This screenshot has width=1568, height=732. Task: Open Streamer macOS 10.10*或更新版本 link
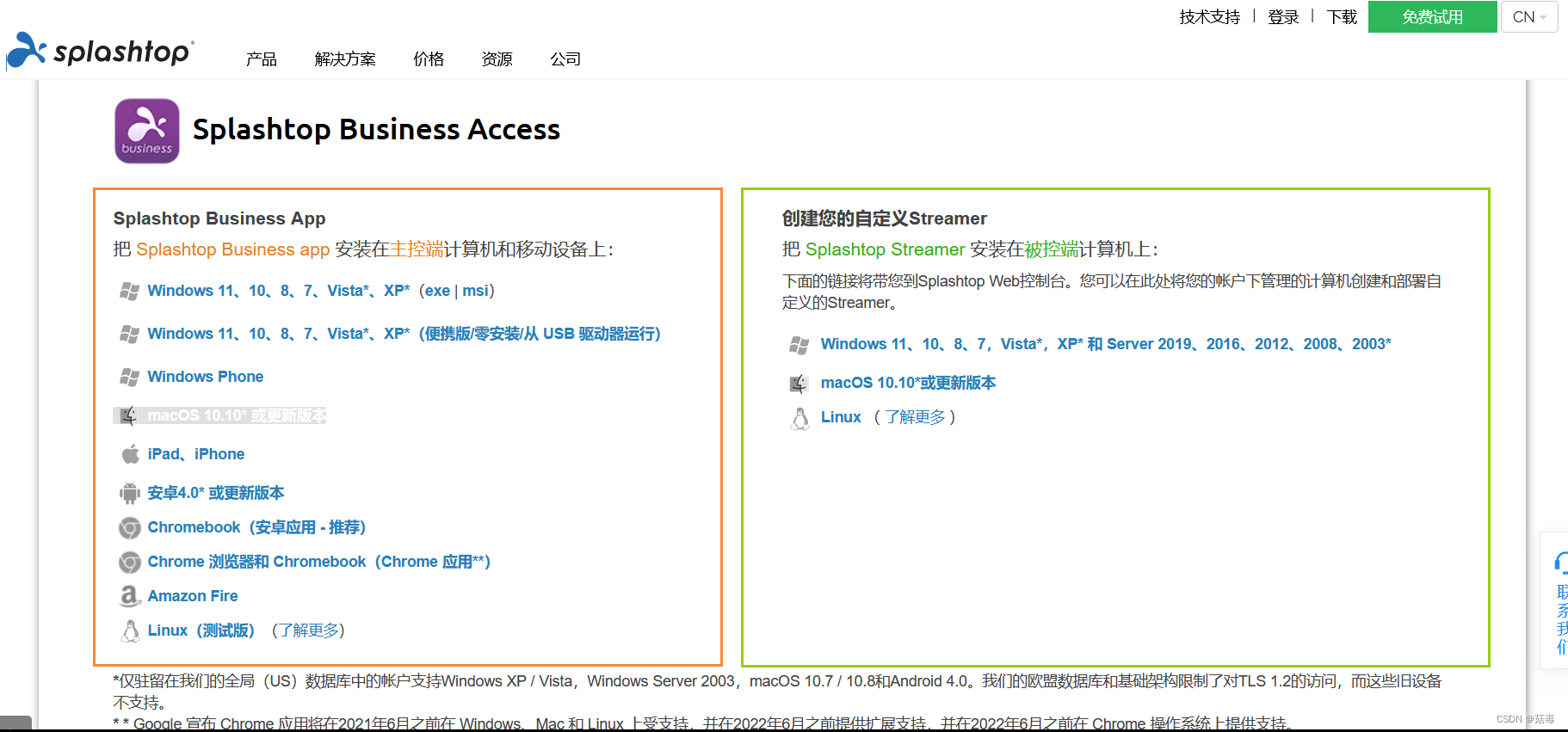click(908, 383)
